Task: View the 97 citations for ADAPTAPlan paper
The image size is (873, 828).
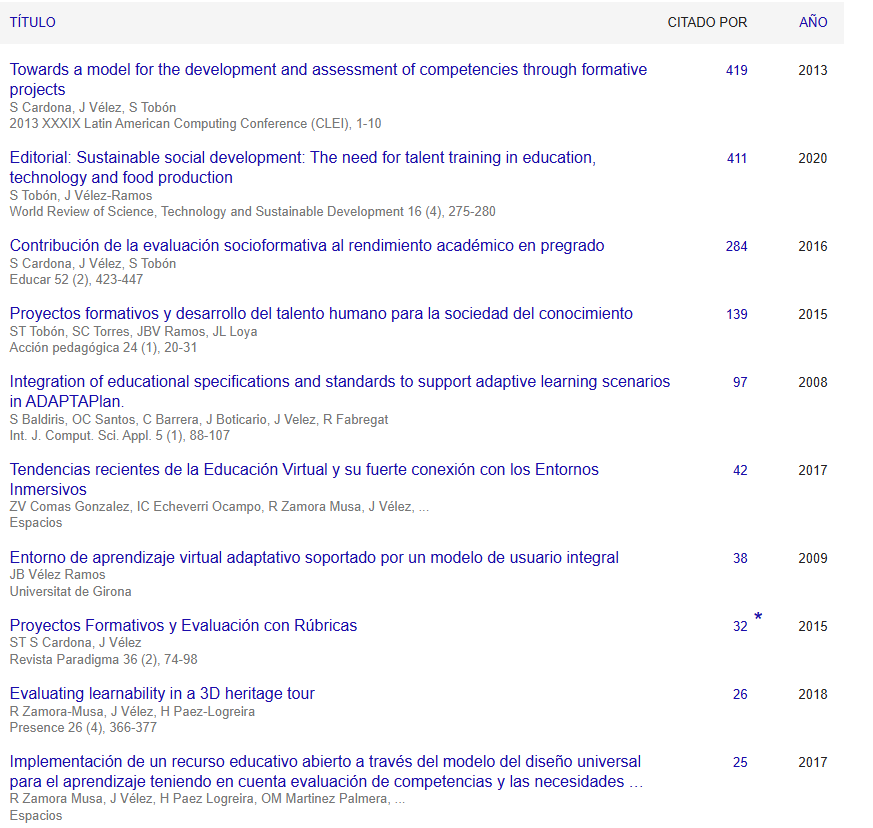Action: coord(739,383)
